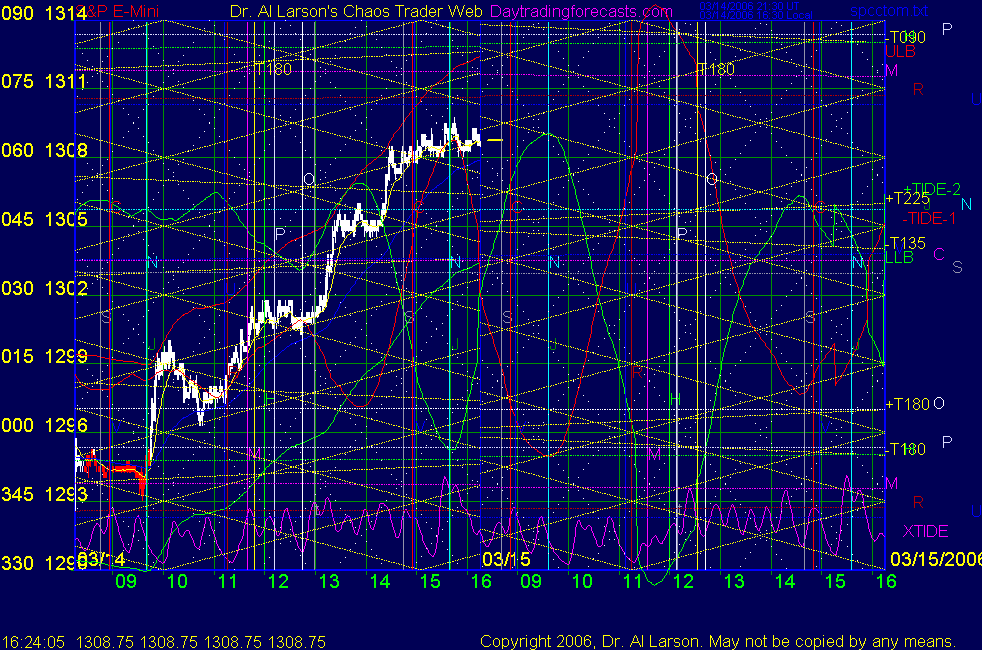Screen dimensions: 982x650
Task: Select the "+T225" level label
Action: click(907, 199)
